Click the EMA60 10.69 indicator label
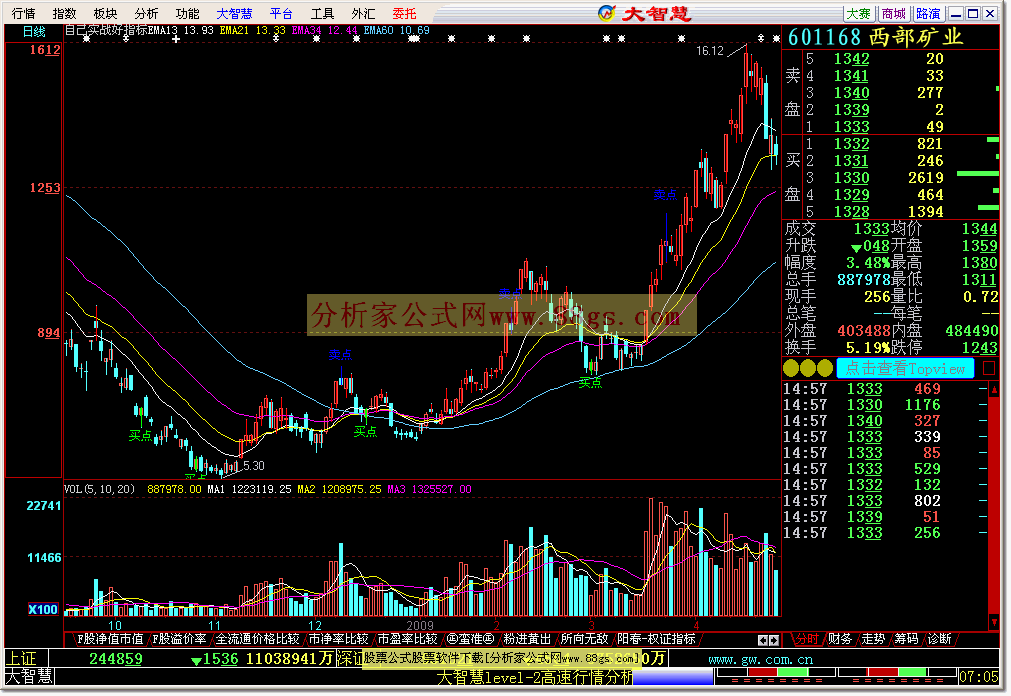This screenshot has width=1011, height=696. [x=397, y=30]
